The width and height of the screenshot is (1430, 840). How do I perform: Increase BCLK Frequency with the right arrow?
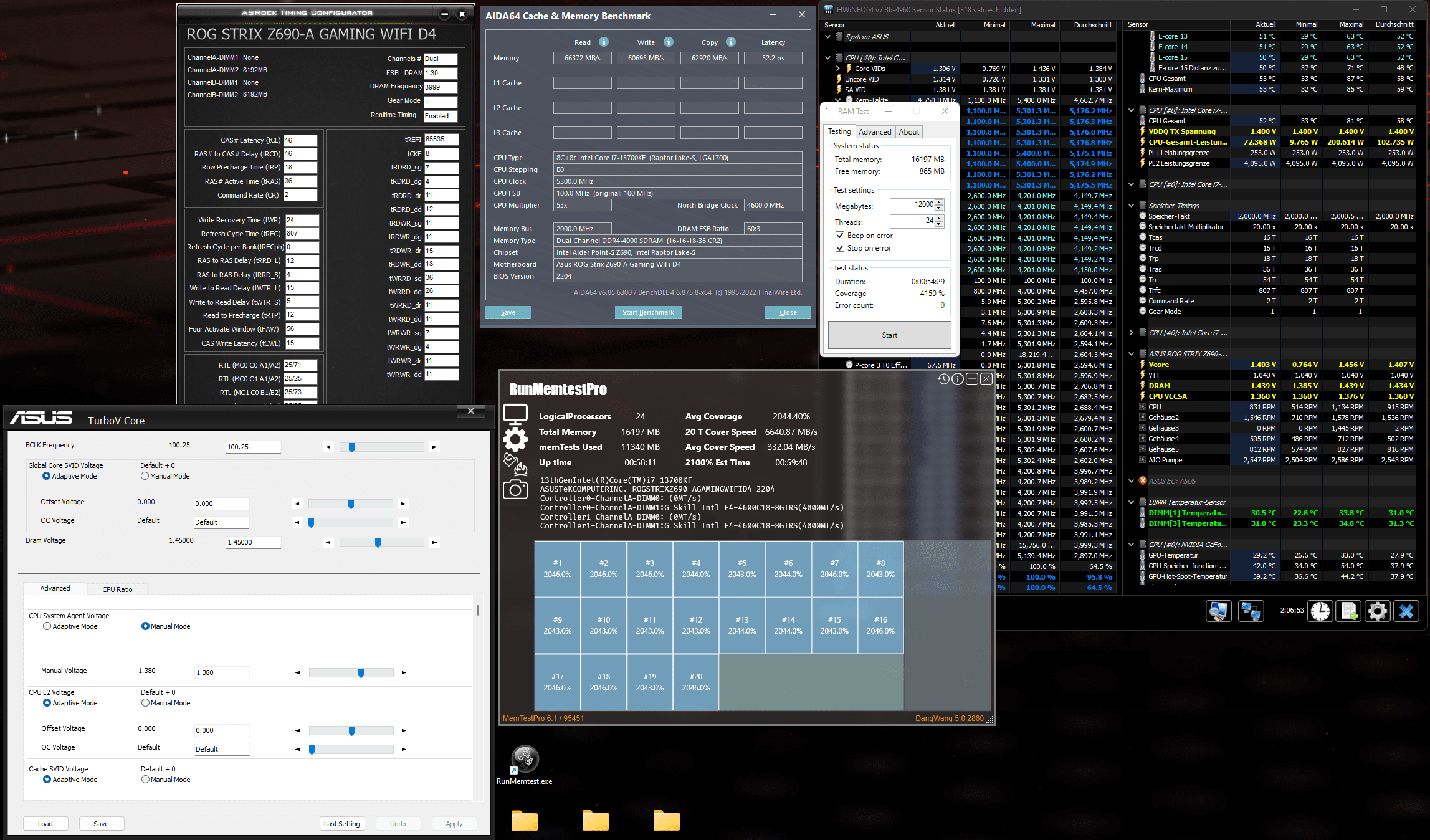(434, 447)
